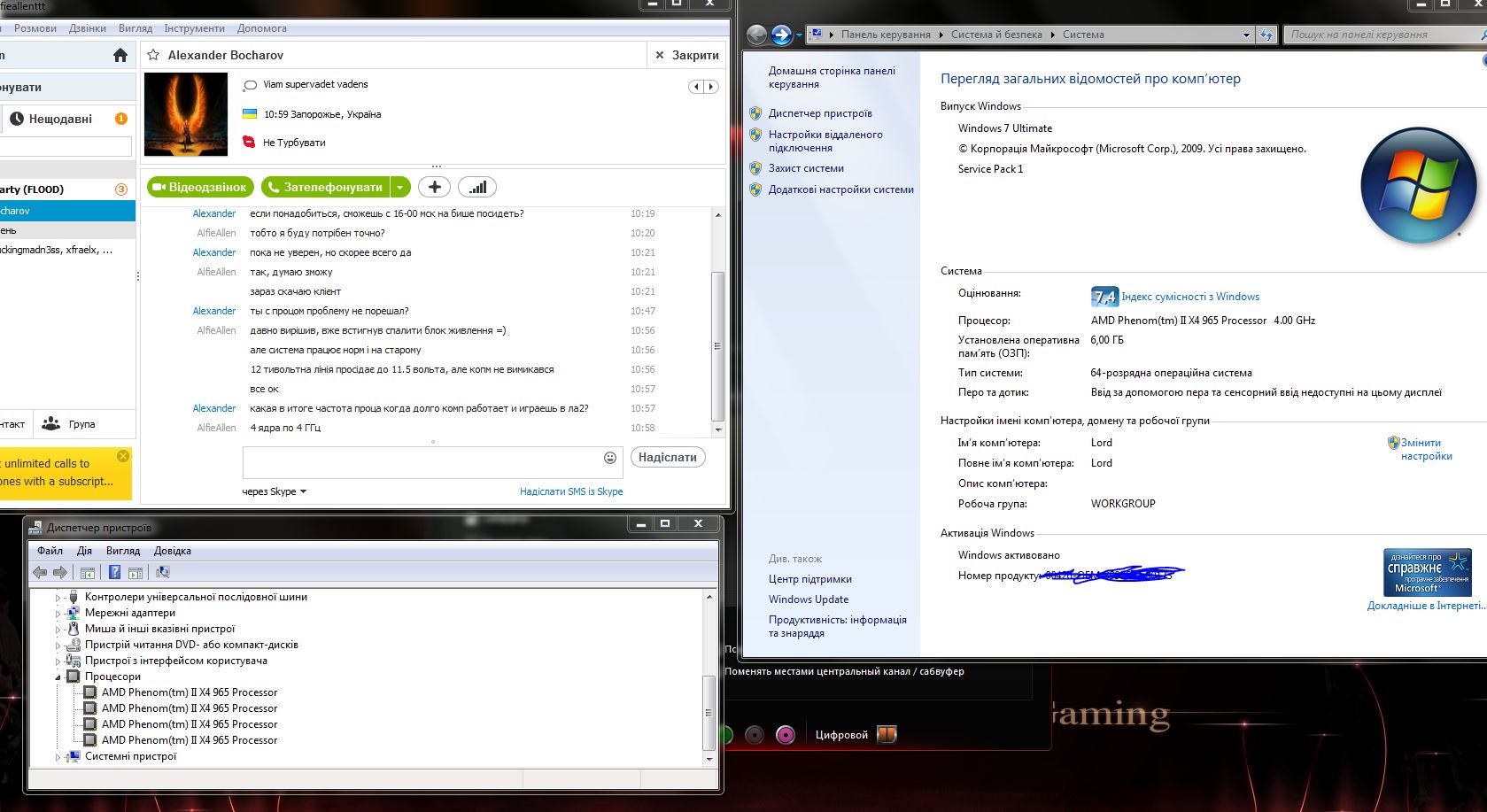
Task: Open Skype Інструменти menu
Action: 194,28
